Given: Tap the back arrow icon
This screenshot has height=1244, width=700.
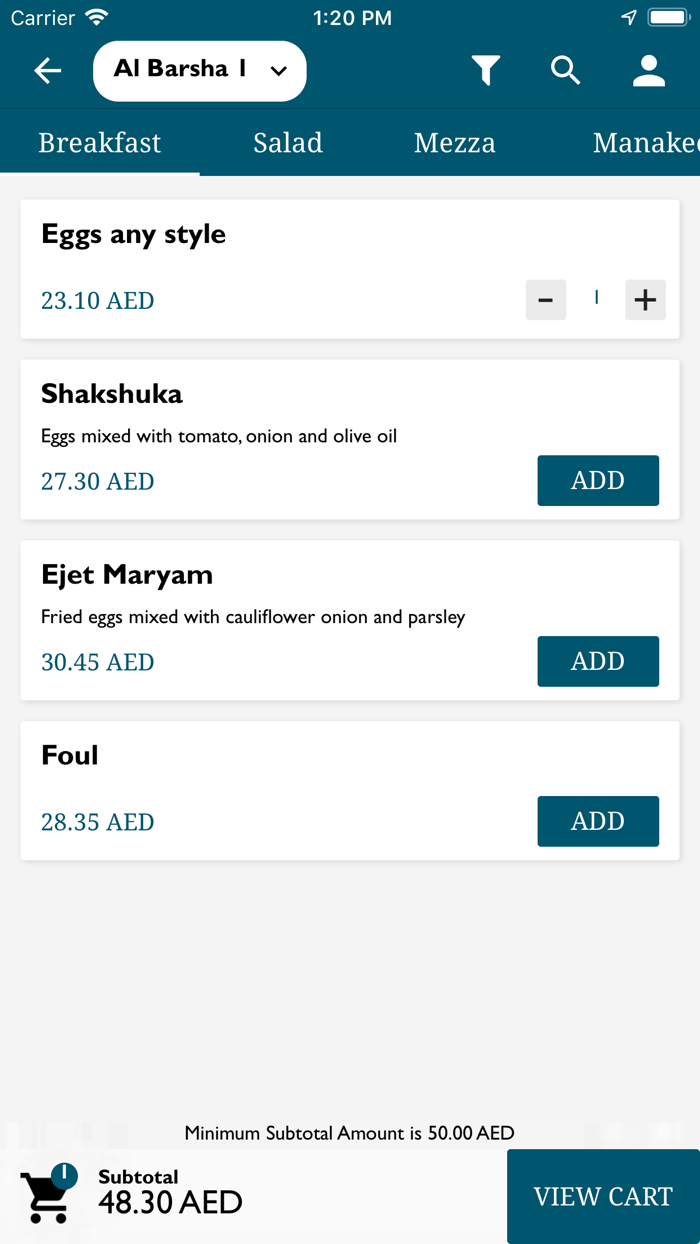Looking at the screenshot, I should pyautogui.click(x=48, y=71).
